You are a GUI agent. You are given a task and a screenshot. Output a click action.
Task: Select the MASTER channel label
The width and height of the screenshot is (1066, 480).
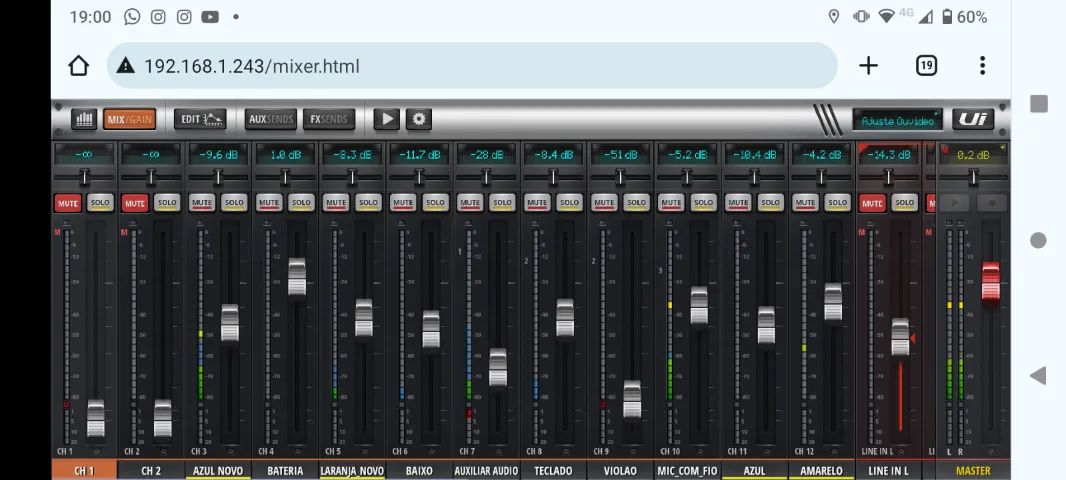tap(974, 470)
